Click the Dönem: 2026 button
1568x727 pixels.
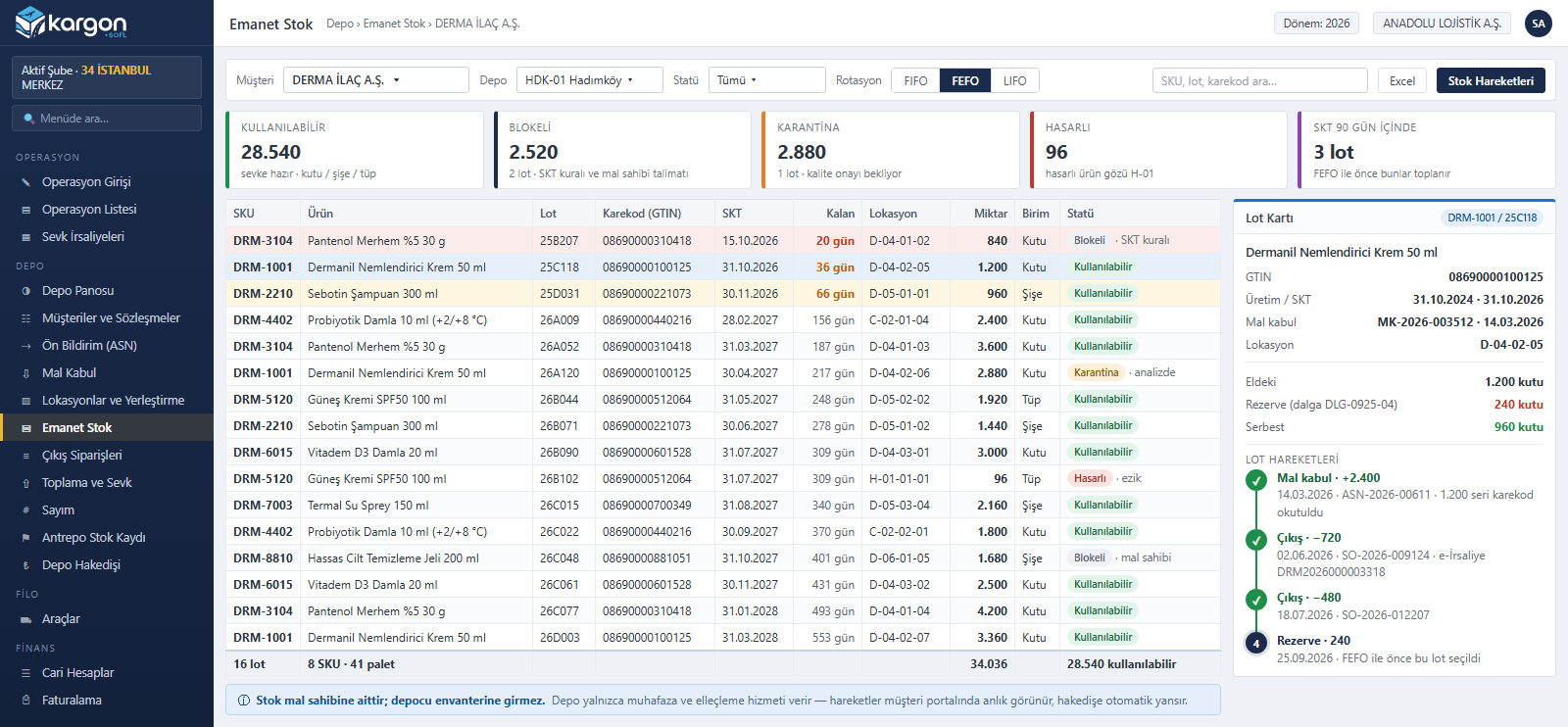coord(1316,24)
